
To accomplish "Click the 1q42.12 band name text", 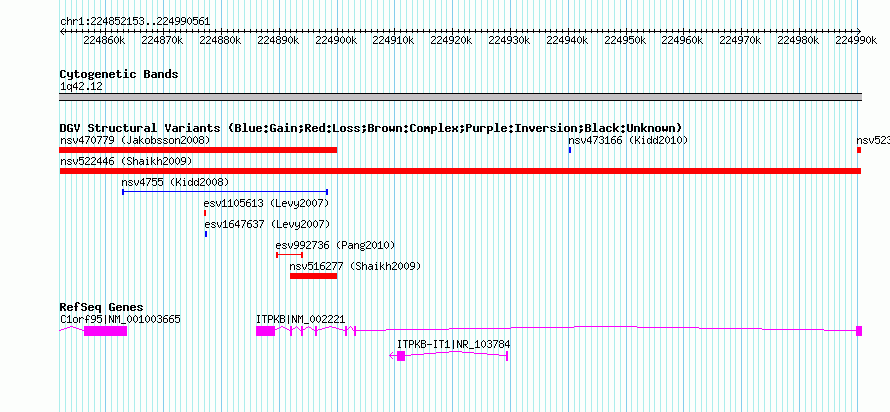I will [81, 87].
